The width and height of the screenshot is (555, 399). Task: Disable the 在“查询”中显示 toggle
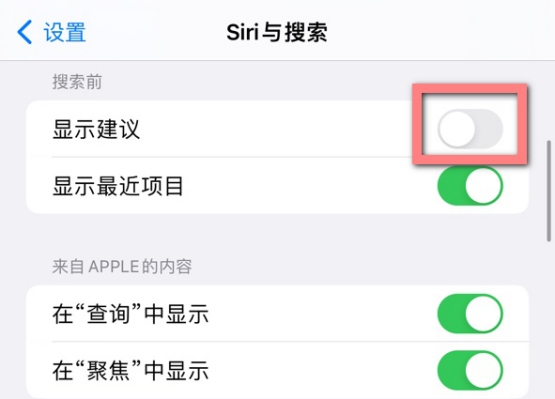[x=470, y=314]
